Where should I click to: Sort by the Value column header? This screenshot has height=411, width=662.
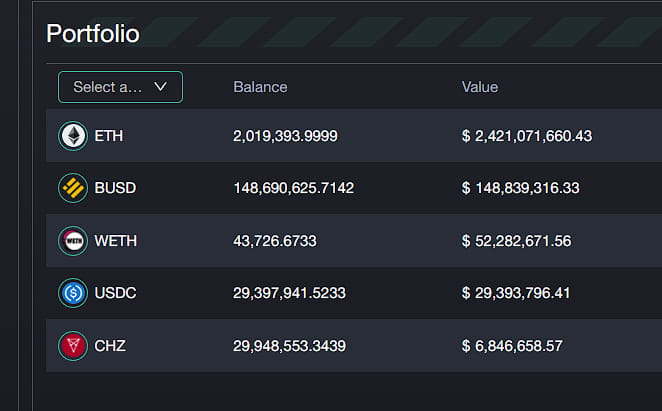coord(480,87)
